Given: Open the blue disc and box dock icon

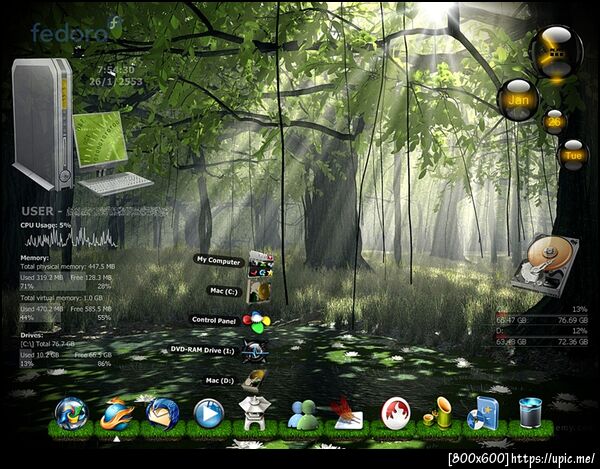Looking at the screenshot, I should (483, 413).
